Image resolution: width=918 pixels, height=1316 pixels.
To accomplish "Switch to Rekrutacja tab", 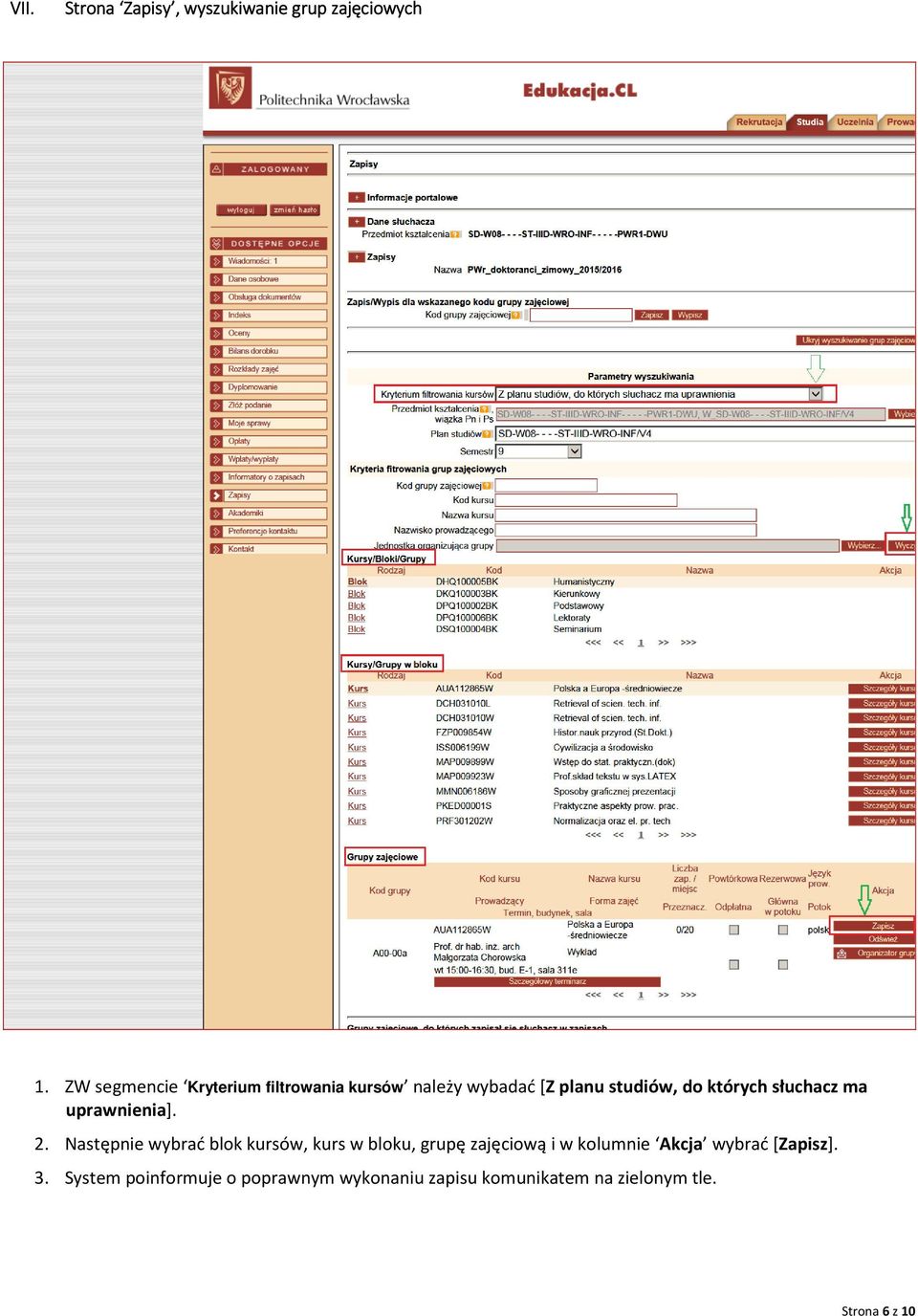I will pyautogui.click(x=758, y=122).
